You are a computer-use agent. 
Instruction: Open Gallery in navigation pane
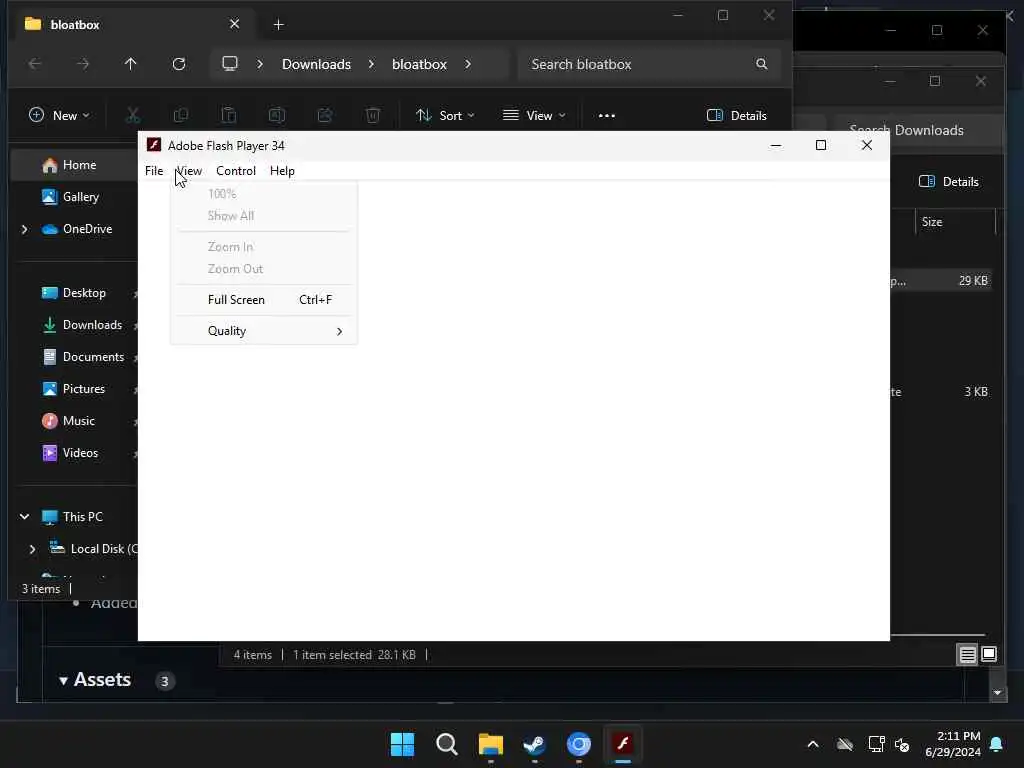tap(74, 197)
